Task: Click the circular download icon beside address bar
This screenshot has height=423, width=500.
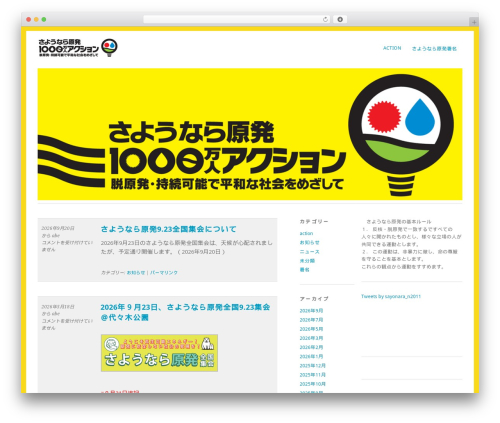Action: (x=340, y=19)
